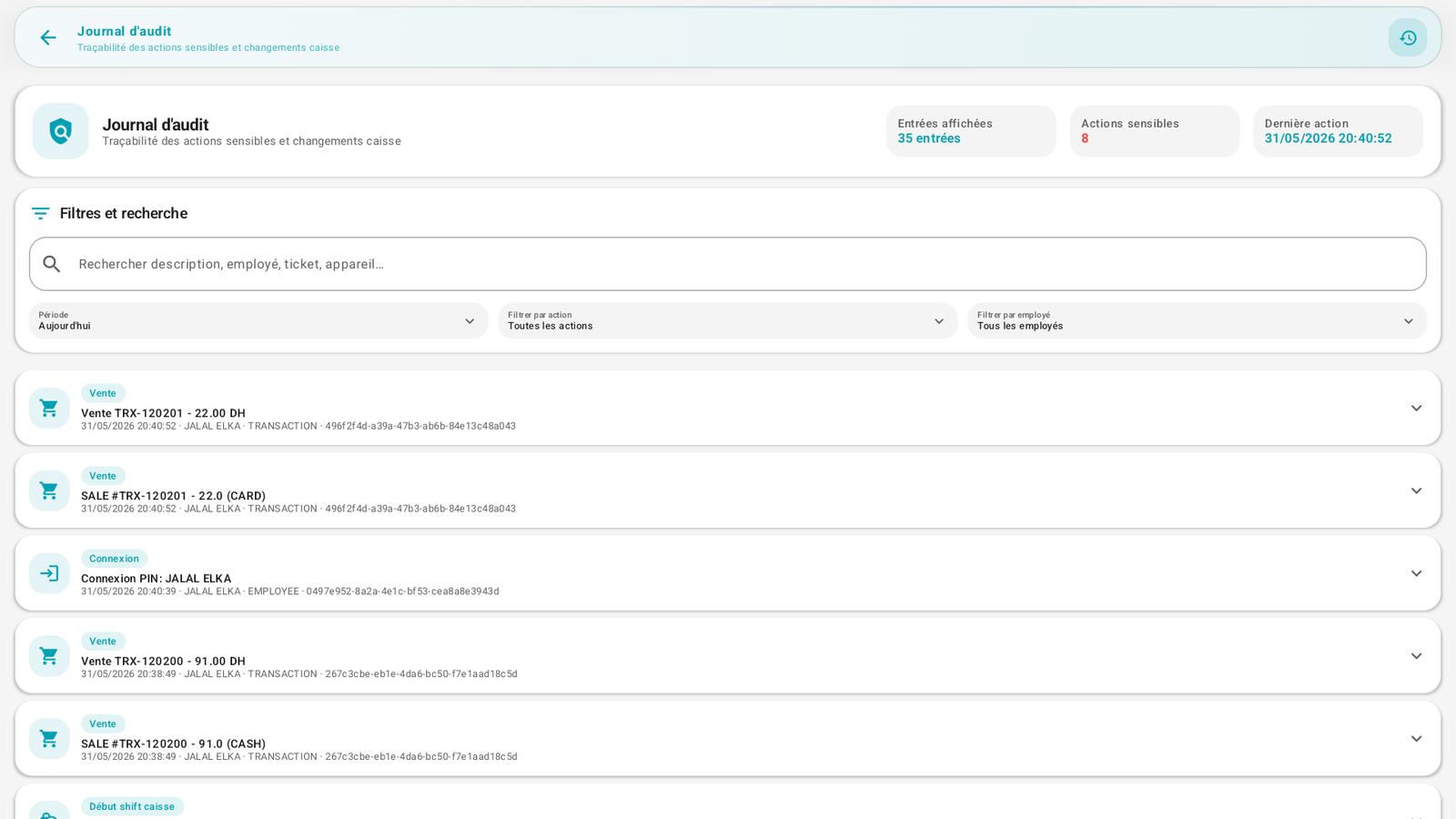Click the Vente tag on TRX-120201 22.00 DH
The height and width of the screenshot is (819, 1456).
pyautogui.click(x=103, y=393)
